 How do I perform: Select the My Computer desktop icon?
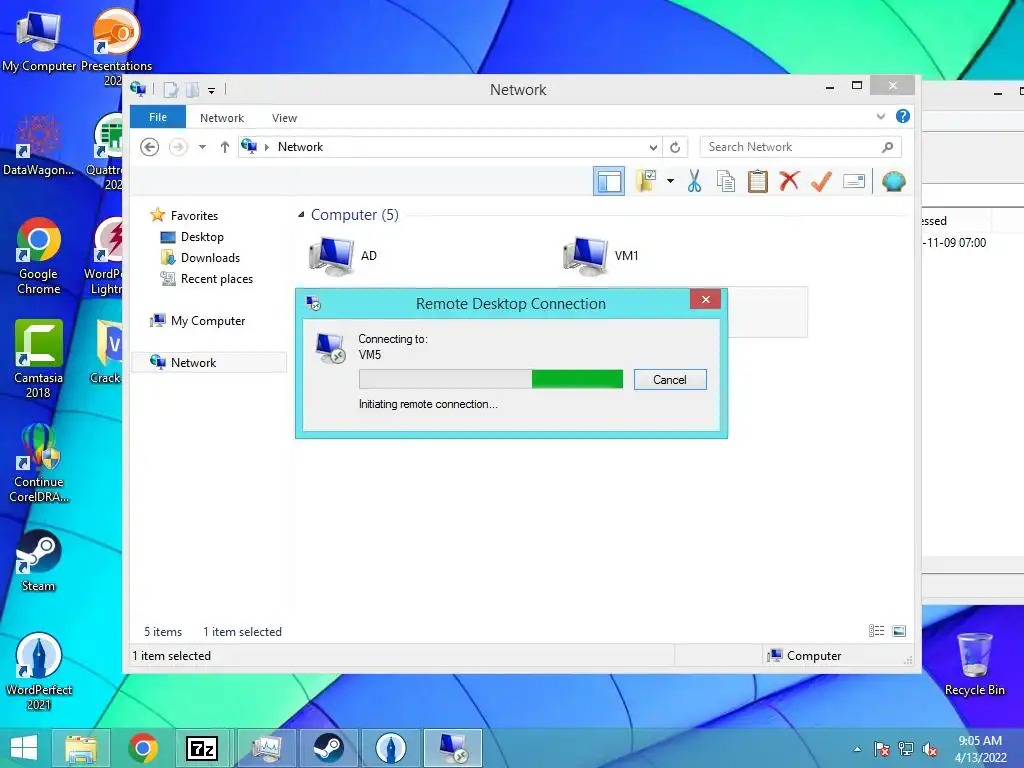[x=39, y=42]
